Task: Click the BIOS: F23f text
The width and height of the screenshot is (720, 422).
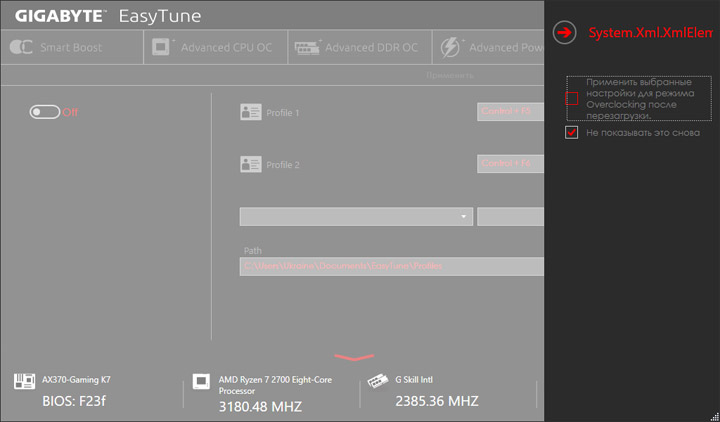Action: coord(74,401)
